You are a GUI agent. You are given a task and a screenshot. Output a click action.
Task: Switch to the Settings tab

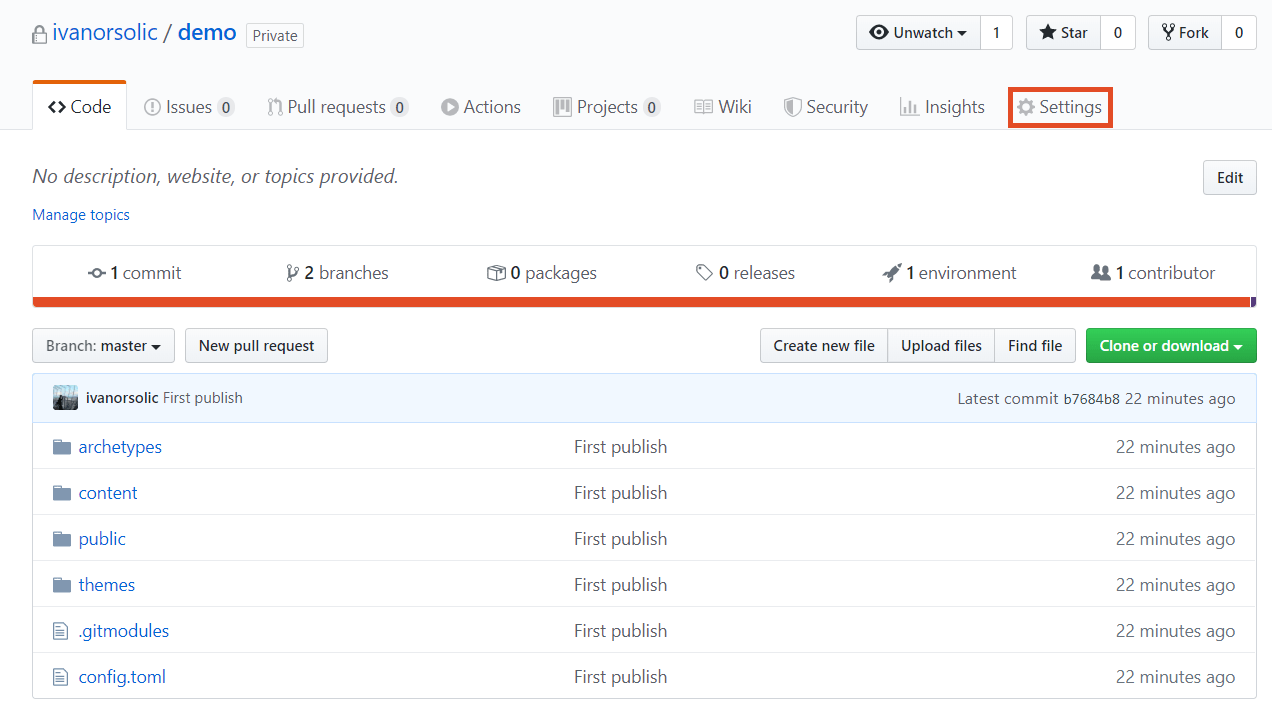(x=1059, y=107)
